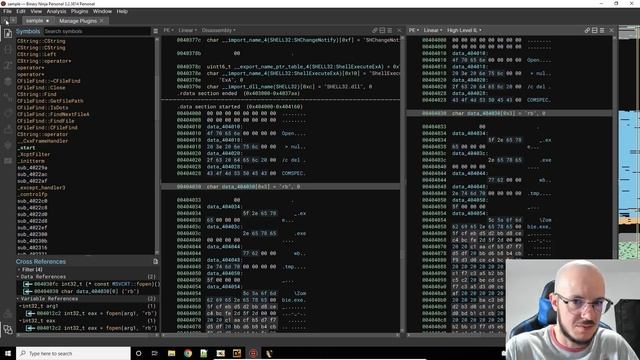Viewport: 640px width, 360px height.
Task: Pin the Cross References panel icon
Action: point(156,261)
